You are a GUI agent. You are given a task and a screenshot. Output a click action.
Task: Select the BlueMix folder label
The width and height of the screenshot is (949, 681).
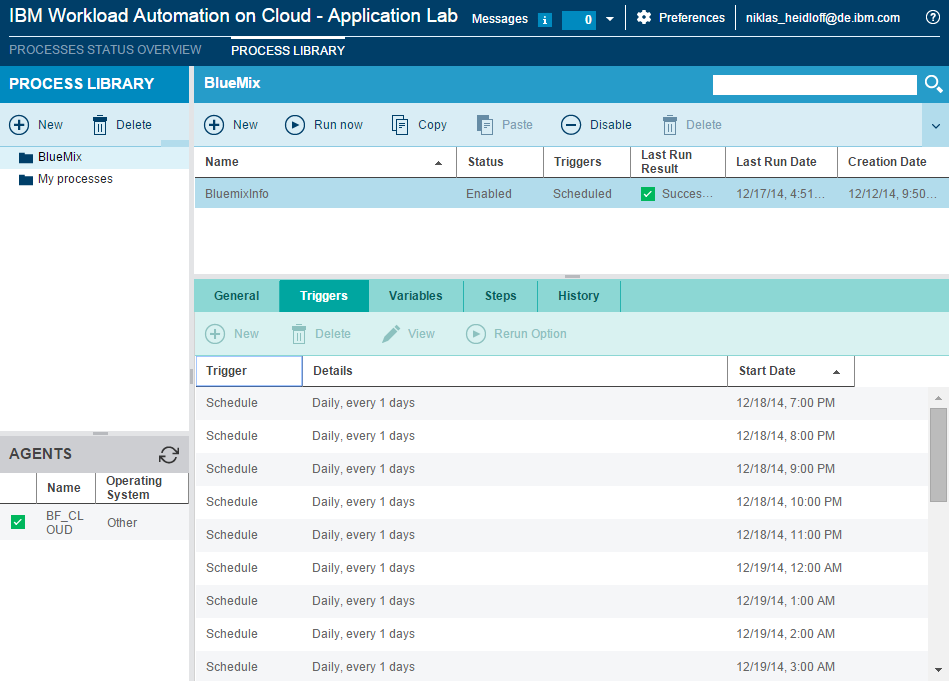60,157
